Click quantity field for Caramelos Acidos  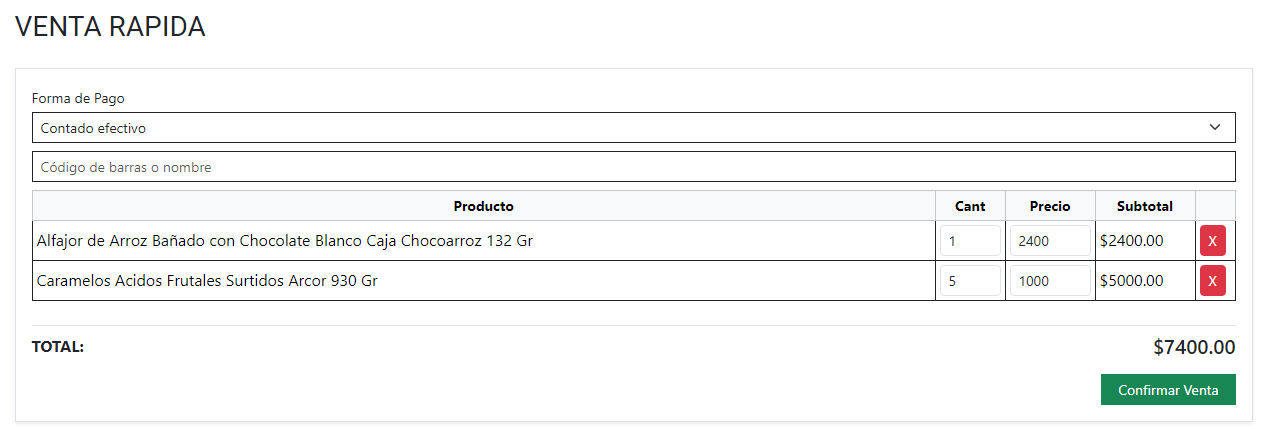[x=970, y=281]
